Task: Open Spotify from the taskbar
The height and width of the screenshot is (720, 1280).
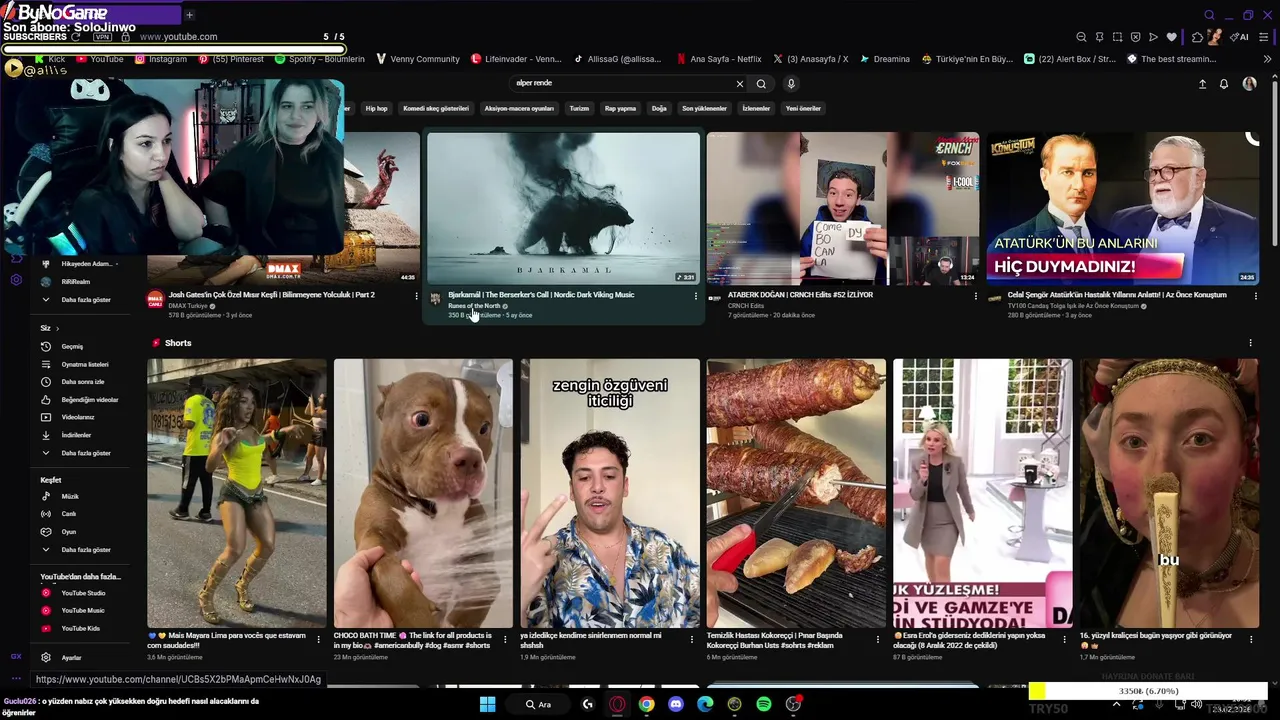Action: pyautogui.click(x=764, y=704)
